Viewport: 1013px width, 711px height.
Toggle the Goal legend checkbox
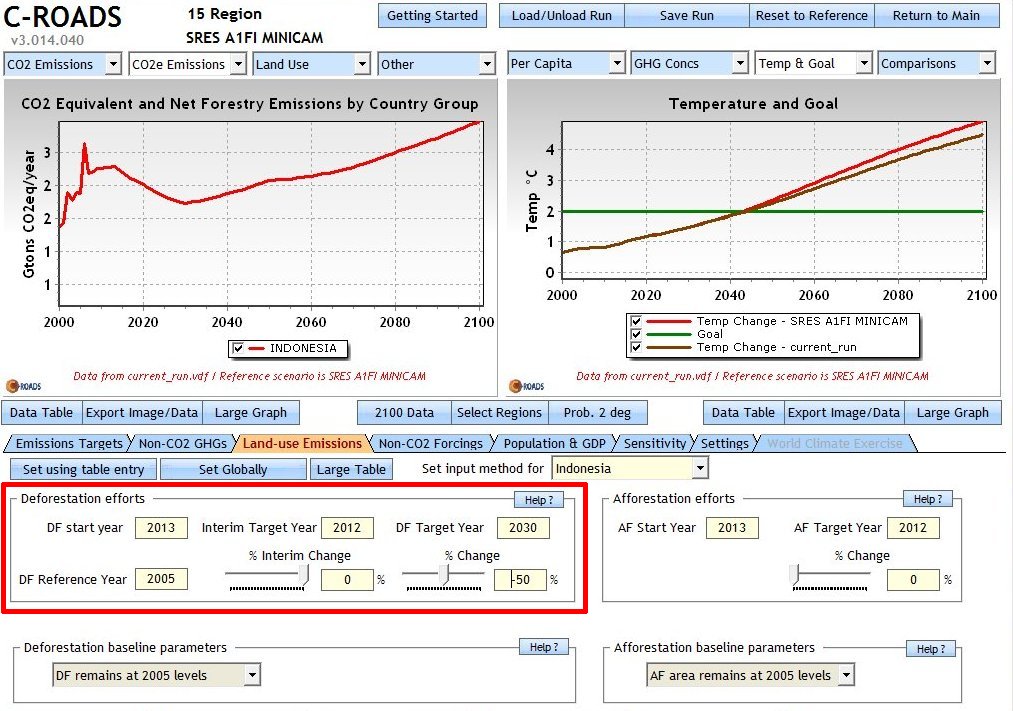coord(636,334)
